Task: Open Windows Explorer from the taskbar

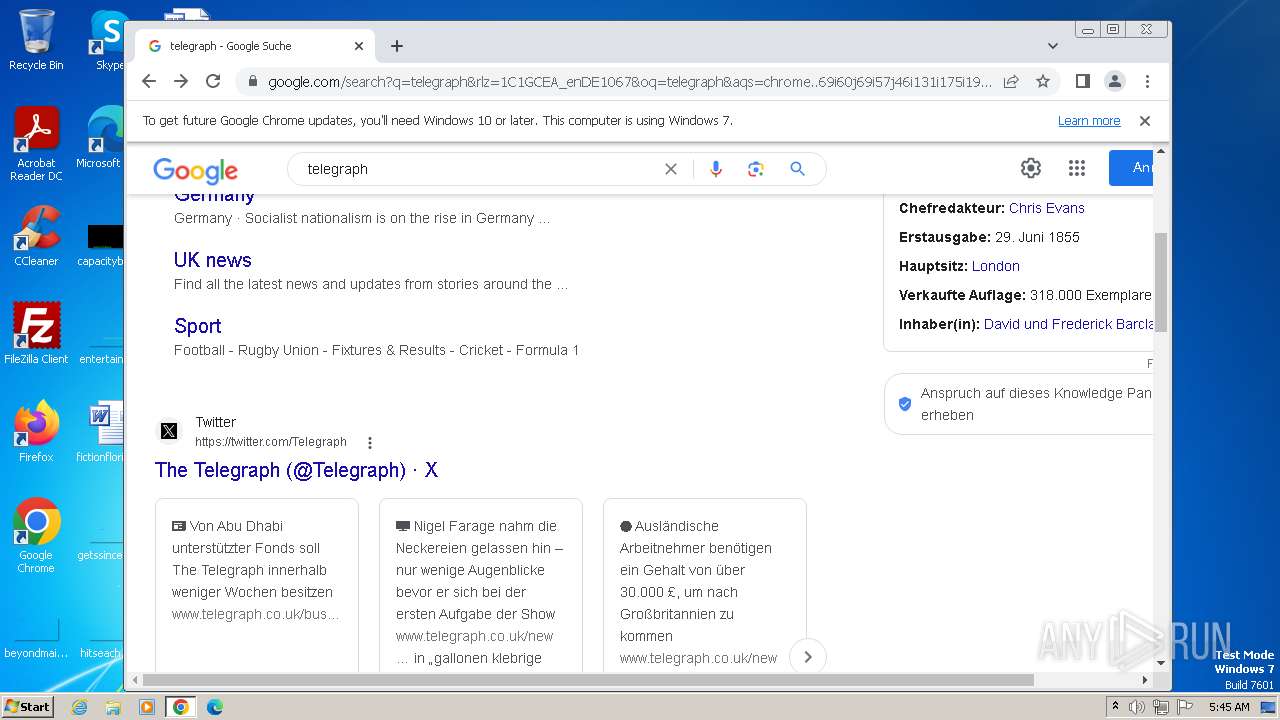Action: pyautogui.click(x=113, y=707)
